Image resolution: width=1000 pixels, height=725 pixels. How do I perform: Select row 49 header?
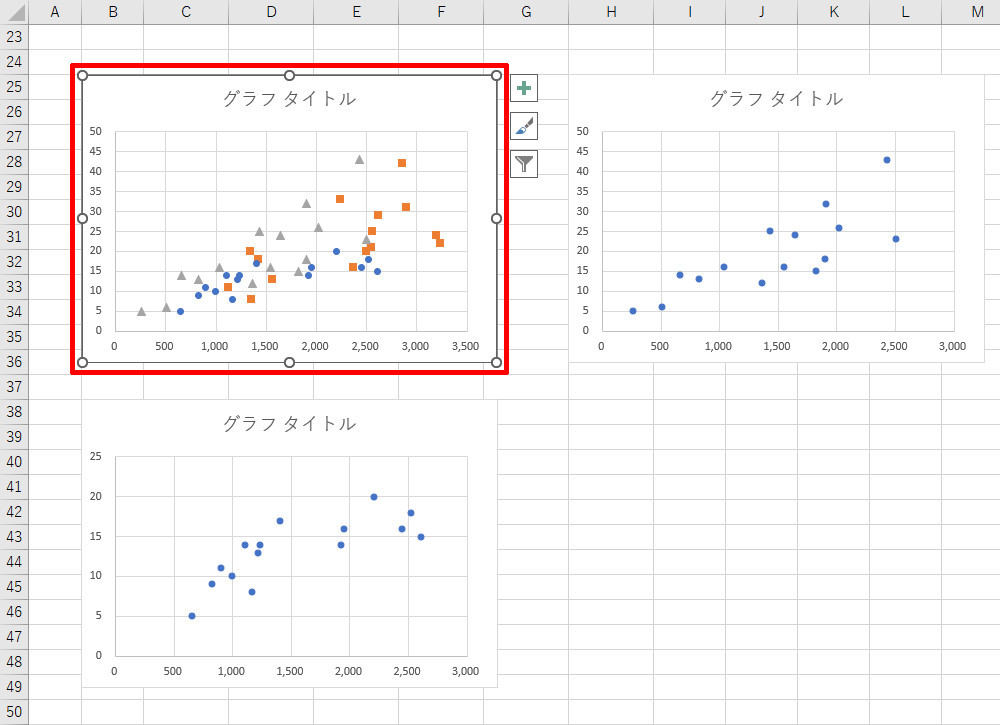pos(14,687)
